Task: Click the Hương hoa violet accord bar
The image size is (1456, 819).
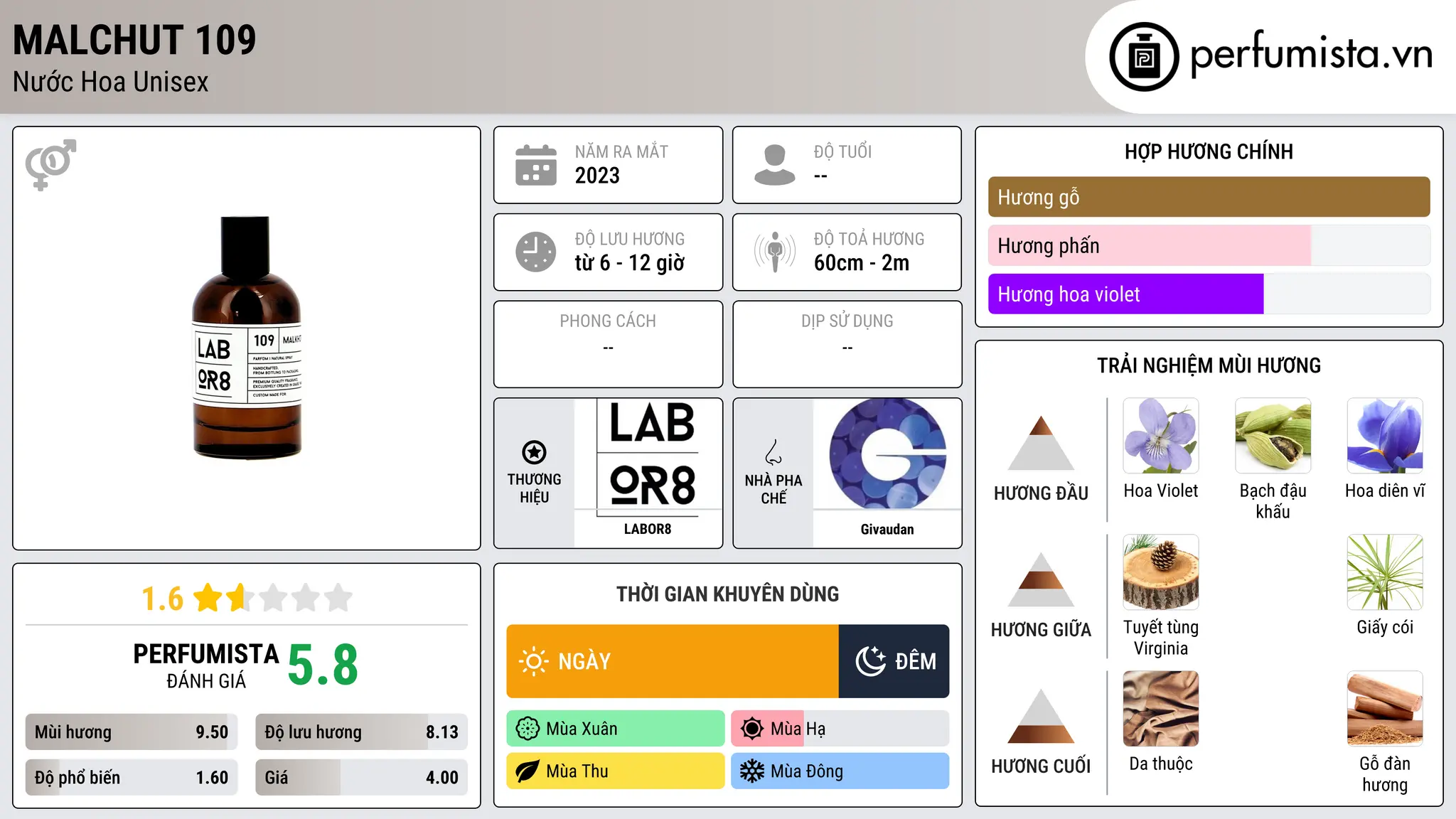Action: point(1209,294)
